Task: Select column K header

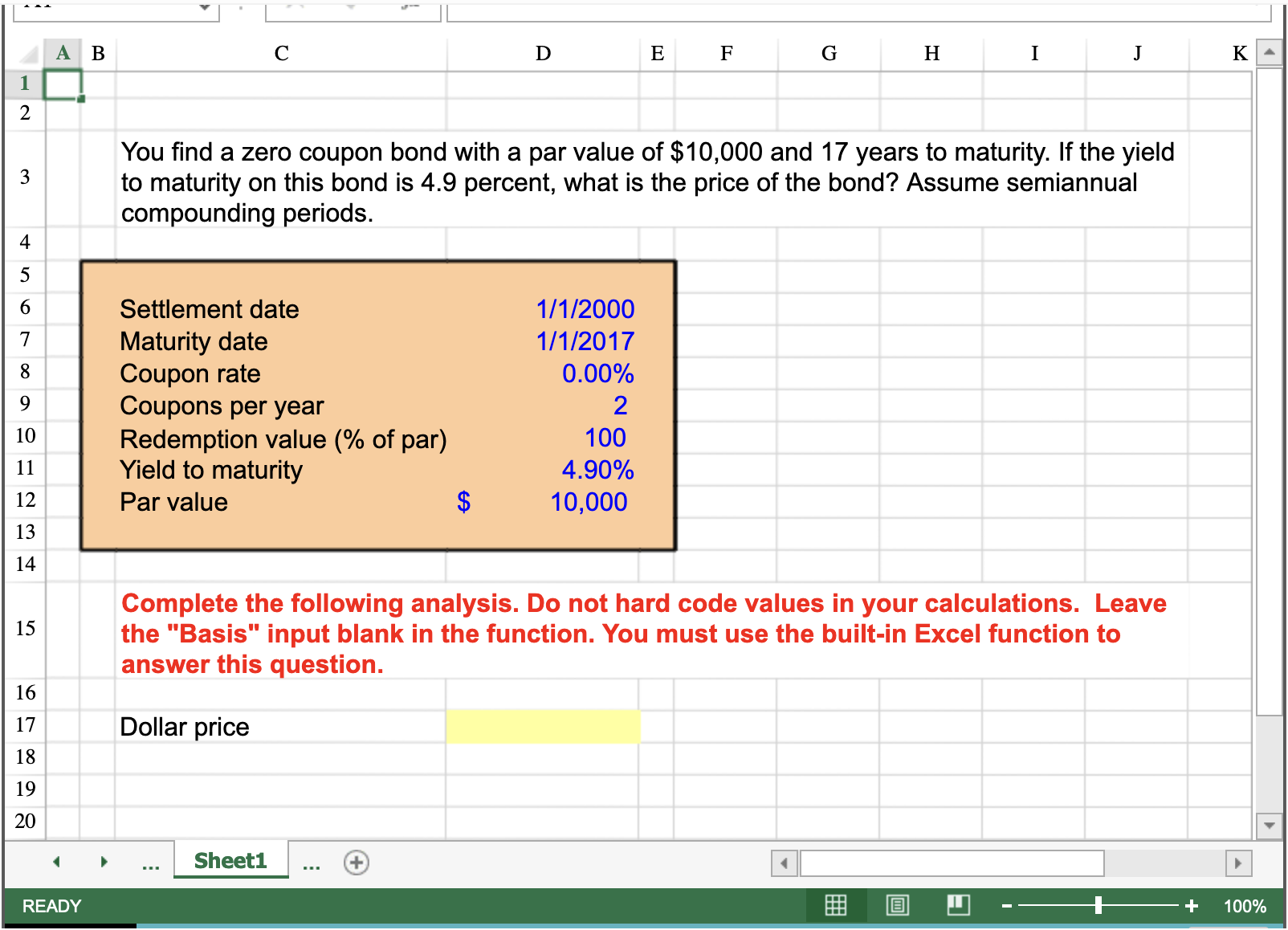Action: coord(1221,54)
